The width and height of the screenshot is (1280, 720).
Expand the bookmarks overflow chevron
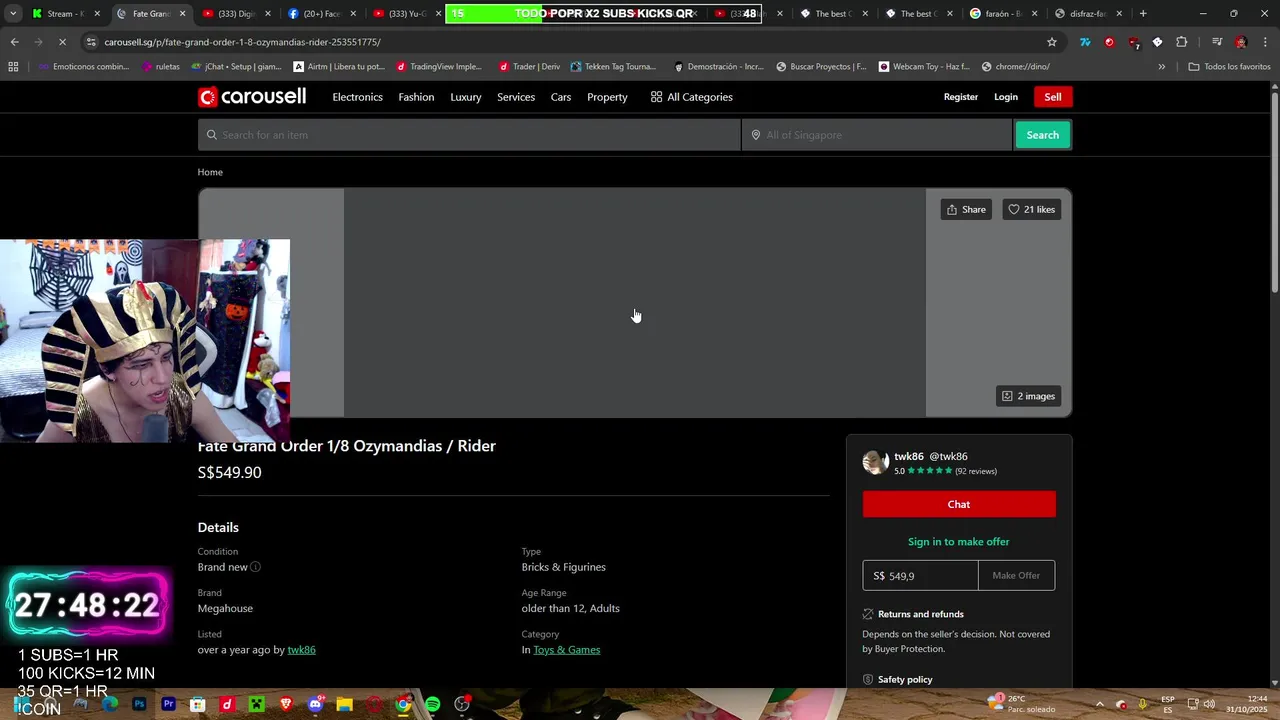coord(1161,67)
